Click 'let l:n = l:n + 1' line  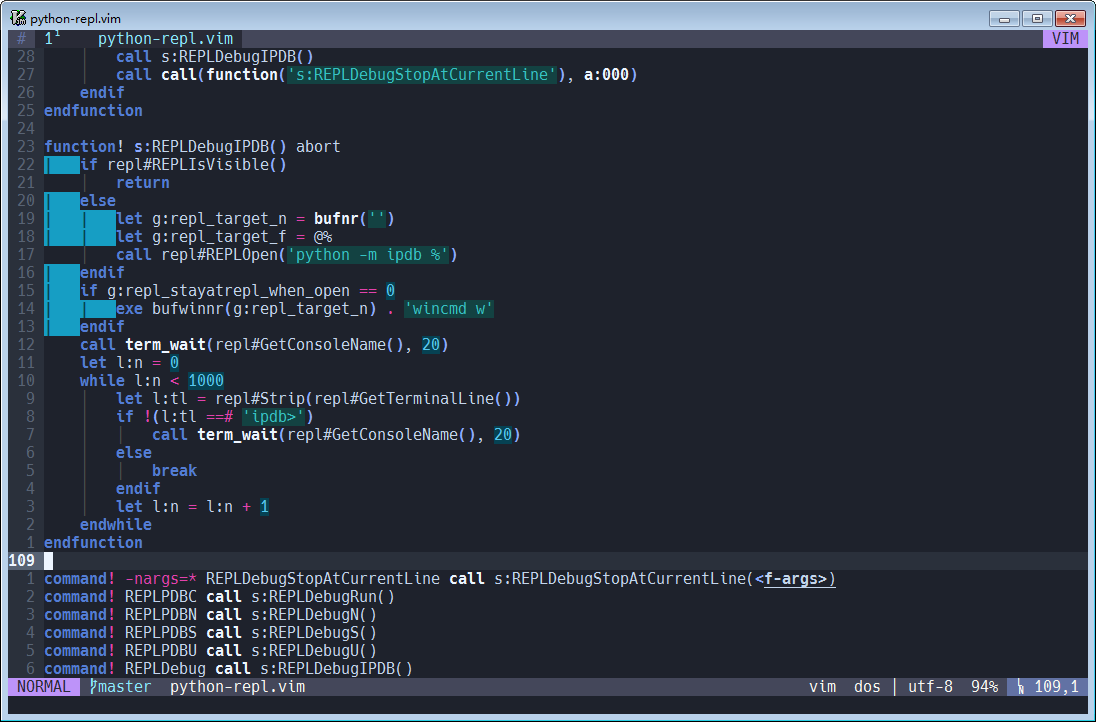click(192, 506)
